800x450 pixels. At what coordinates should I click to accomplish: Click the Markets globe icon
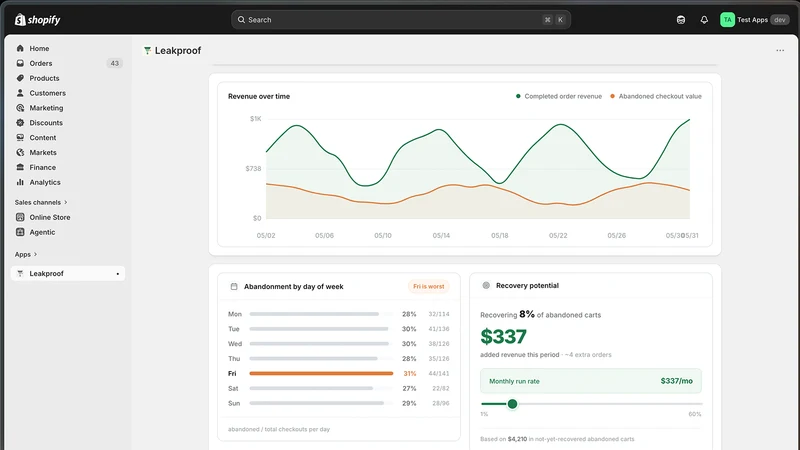[20, 152]
